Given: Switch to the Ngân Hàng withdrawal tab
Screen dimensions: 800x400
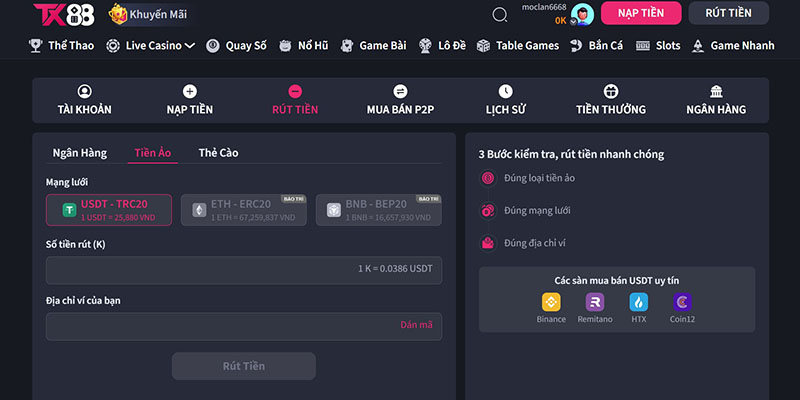Looking at the screenshot, I should click(x=80, y=153).
